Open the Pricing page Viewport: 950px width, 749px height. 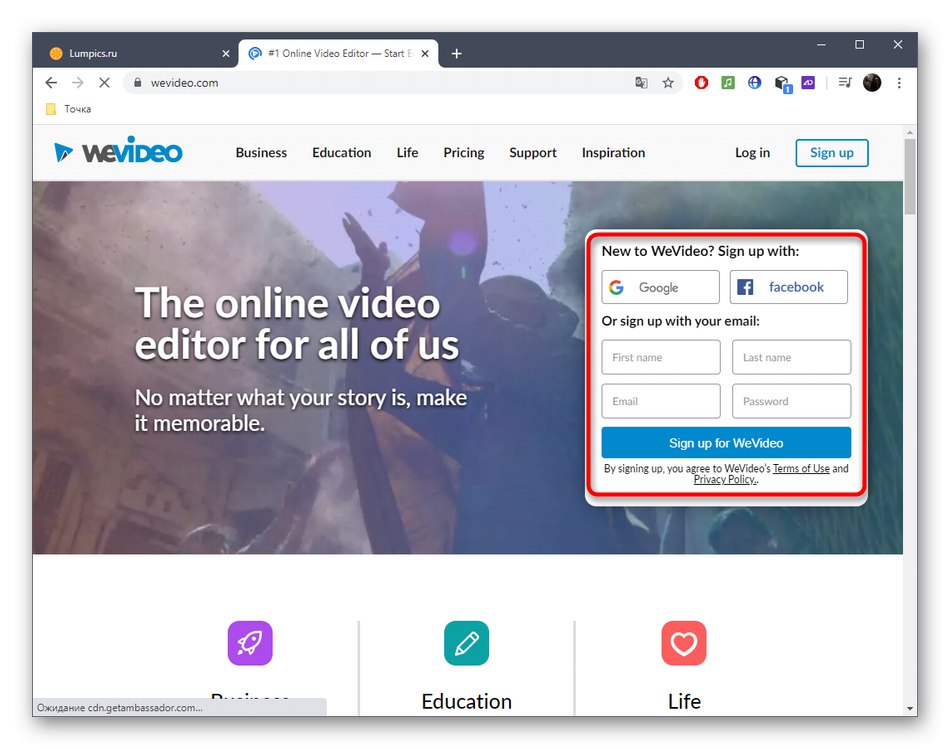coord(463,153)
